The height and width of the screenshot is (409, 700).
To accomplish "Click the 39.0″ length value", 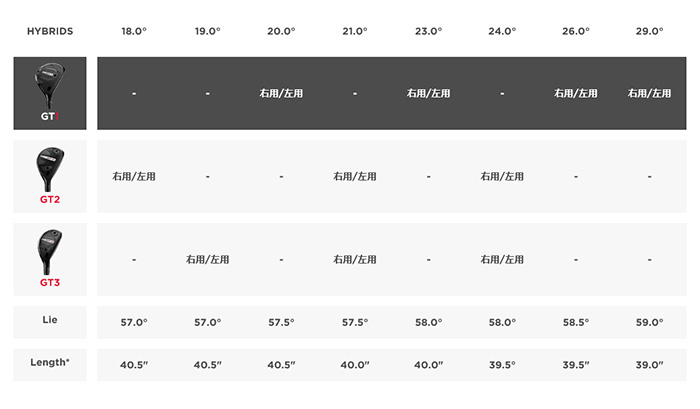I will pos(650,364).
